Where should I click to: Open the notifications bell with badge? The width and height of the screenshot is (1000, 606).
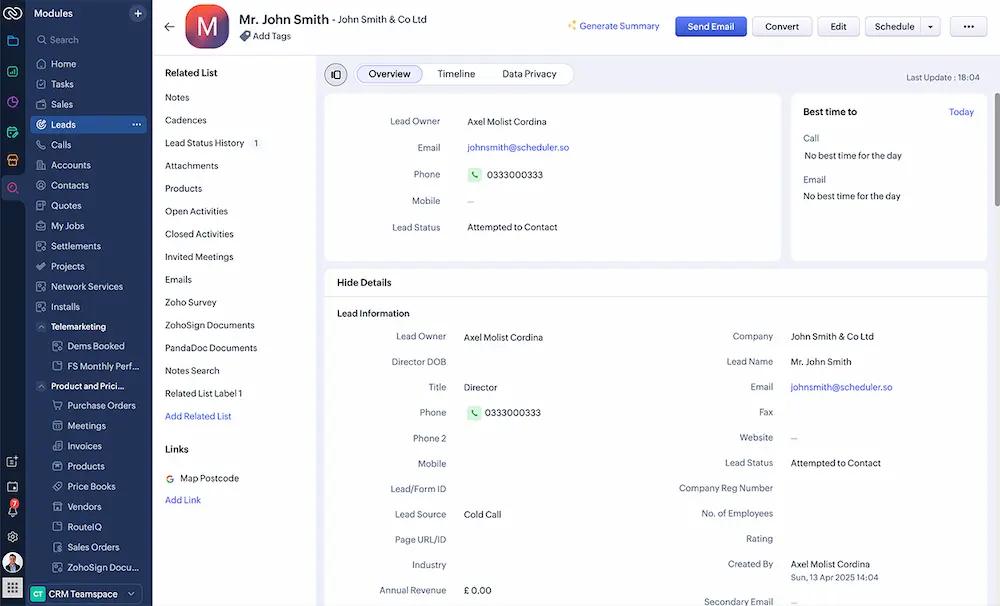13,508
